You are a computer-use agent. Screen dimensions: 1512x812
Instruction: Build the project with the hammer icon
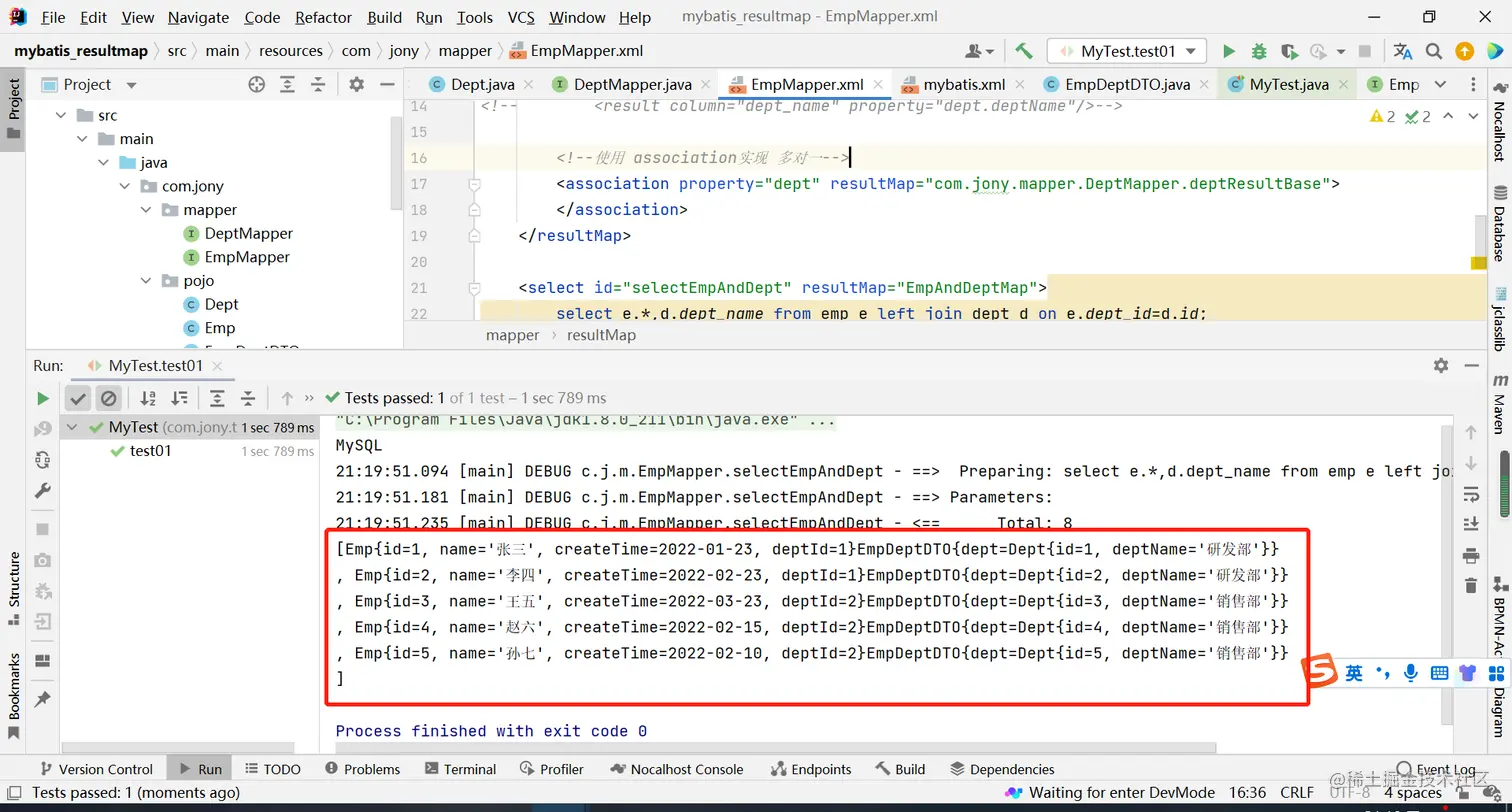coord(1023,51)
